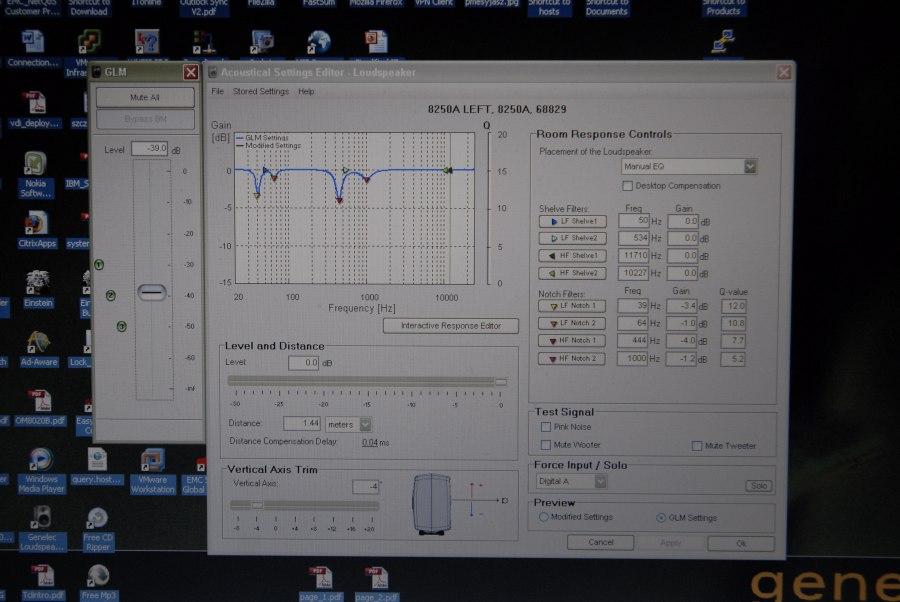Click the Distance value input field
The width and height of the screenshot is (900, 602).
click(301, 424)
